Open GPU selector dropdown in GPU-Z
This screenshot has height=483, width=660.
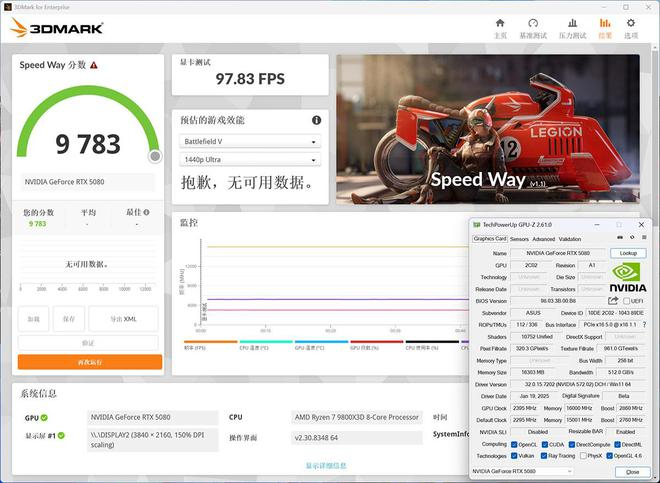click(522, 471)
